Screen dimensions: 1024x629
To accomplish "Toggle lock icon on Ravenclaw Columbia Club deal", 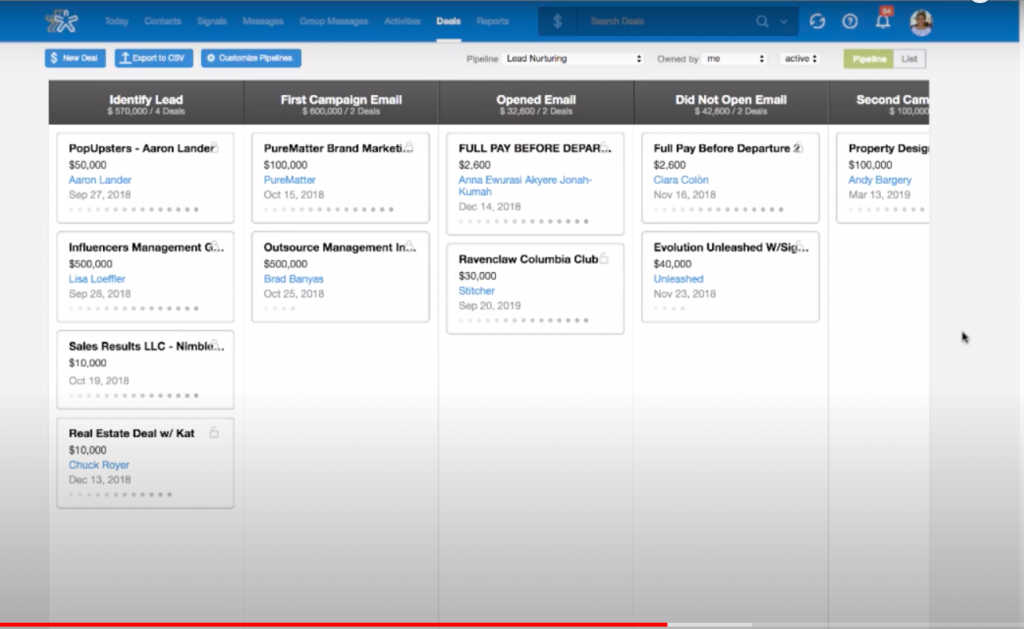I will 604,258.
